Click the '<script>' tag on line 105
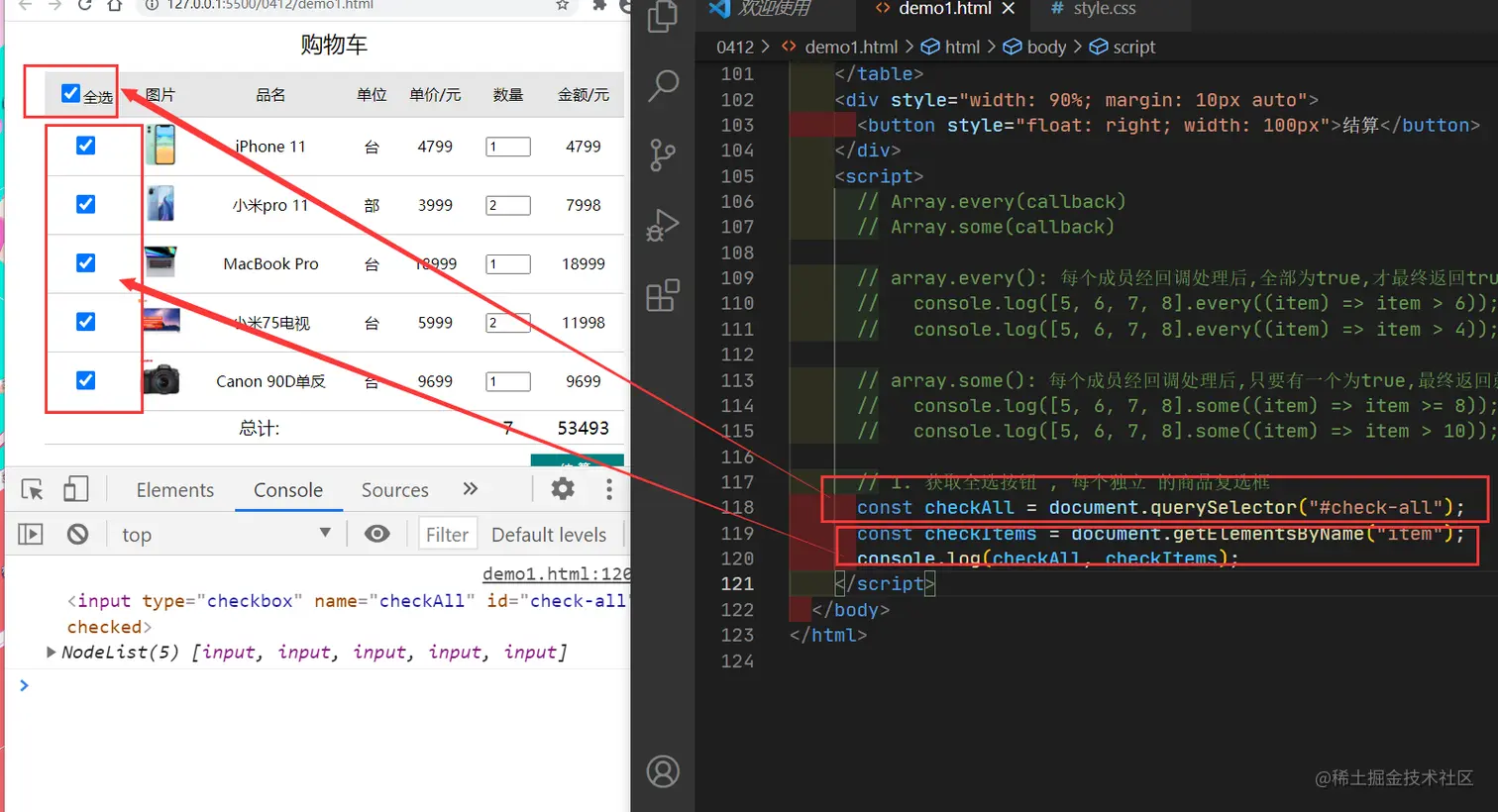The image size is (1498, 812). pyautogui.click(x=879, y=176)
